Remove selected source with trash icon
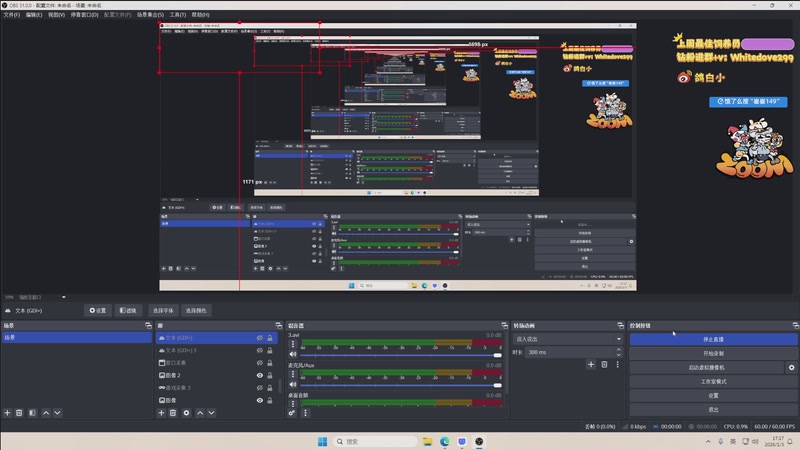800x450 pixels. point(173,413)
